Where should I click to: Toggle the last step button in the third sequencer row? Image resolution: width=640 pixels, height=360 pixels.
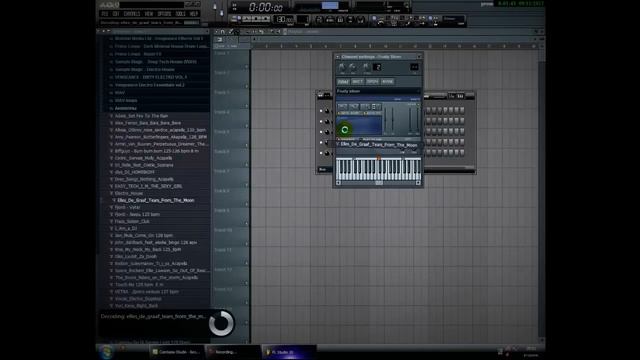click(462, 131)
